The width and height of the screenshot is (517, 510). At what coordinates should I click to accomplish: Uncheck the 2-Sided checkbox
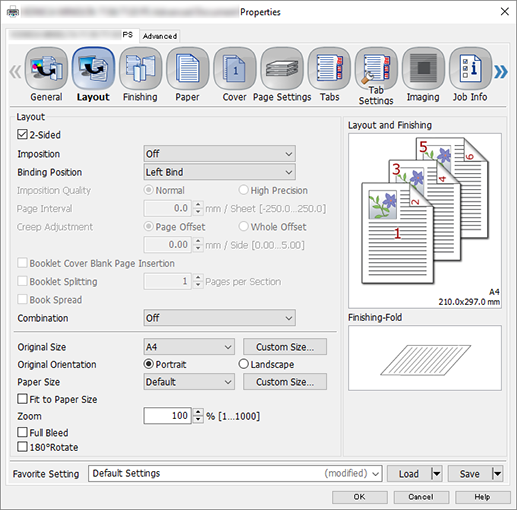pos(22,135)
